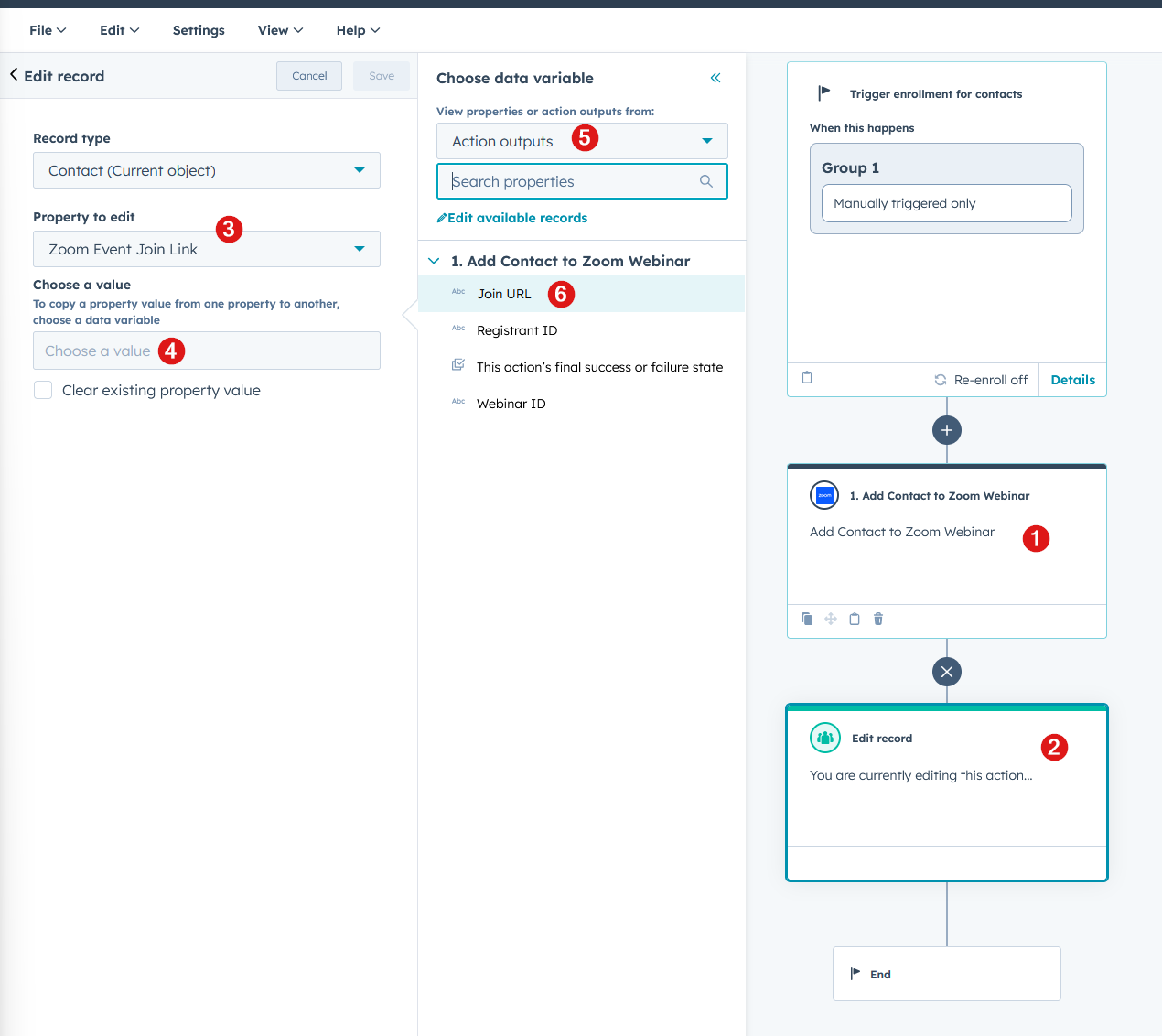Click the X connector above Edit record
The image size is (1162, 1036).
click(x=947, y=672)
